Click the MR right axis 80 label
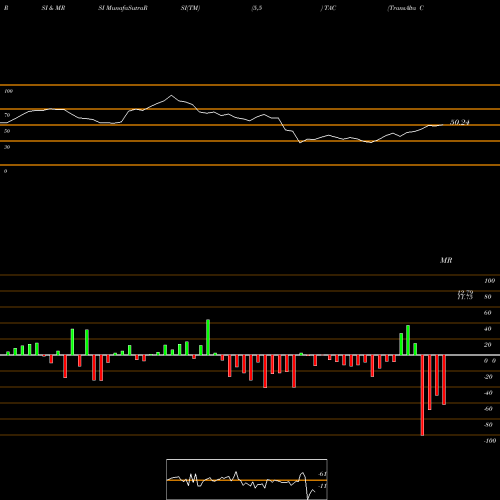This screenshot has height=500, width=500. 487,297
